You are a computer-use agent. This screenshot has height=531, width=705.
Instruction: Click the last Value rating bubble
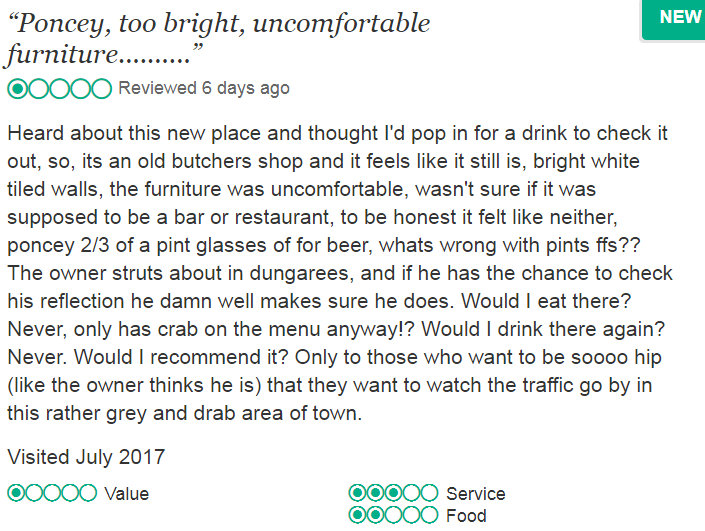coord(88,493)
